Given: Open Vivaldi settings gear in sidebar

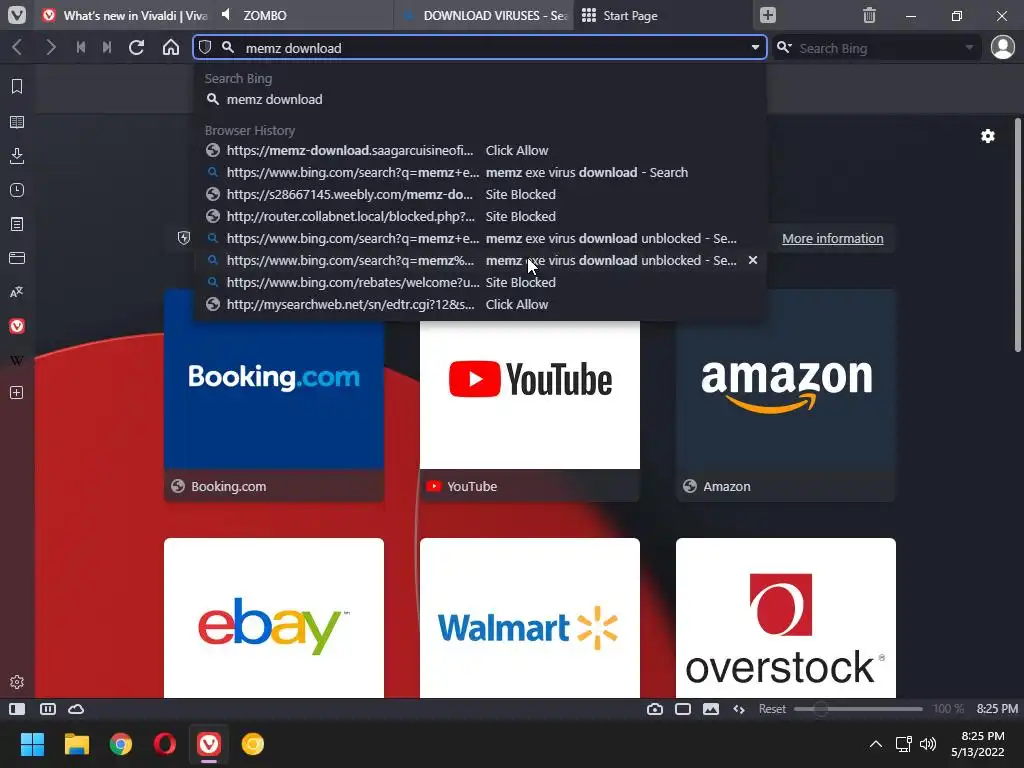Looking at the screenshot, I should pos(17,682).
